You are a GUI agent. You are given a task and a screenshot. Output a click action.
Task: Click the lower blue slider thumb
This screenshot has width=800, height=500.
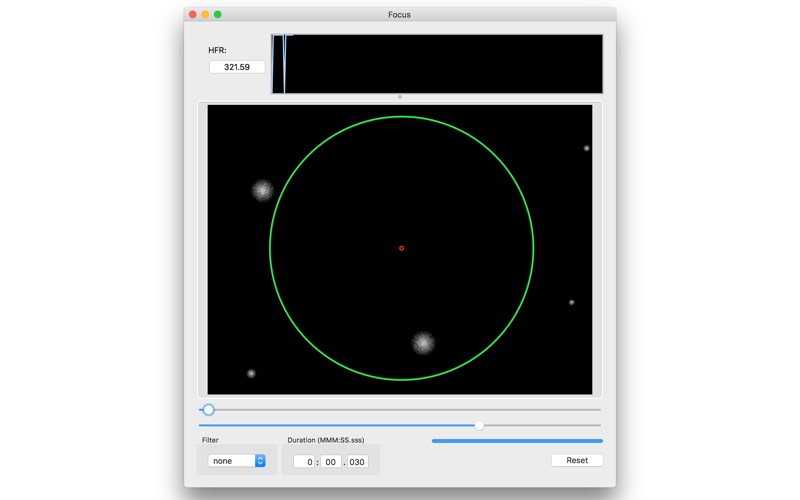point(479,426)
